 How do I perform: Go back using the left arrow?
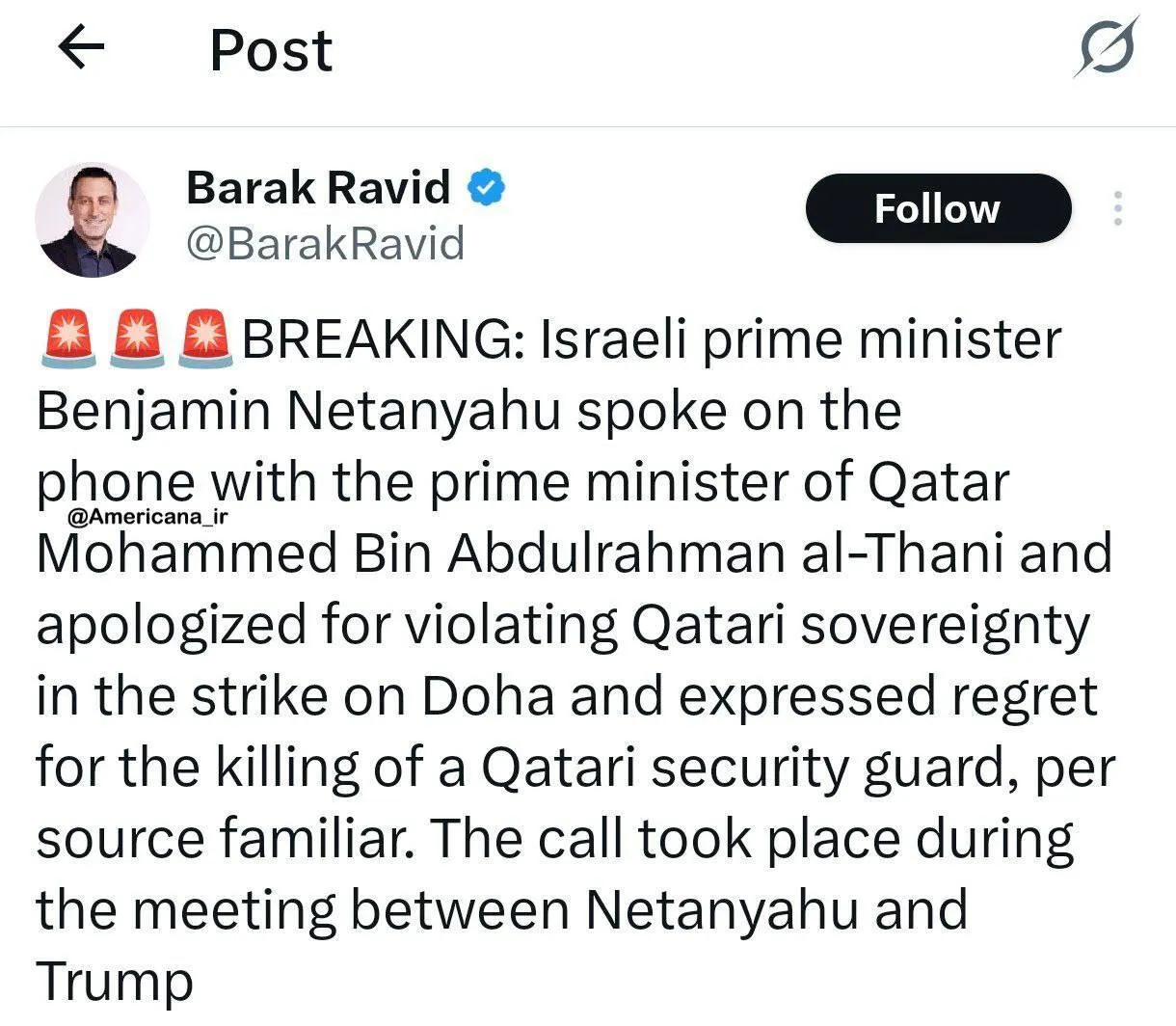click(x=81, y=48)
